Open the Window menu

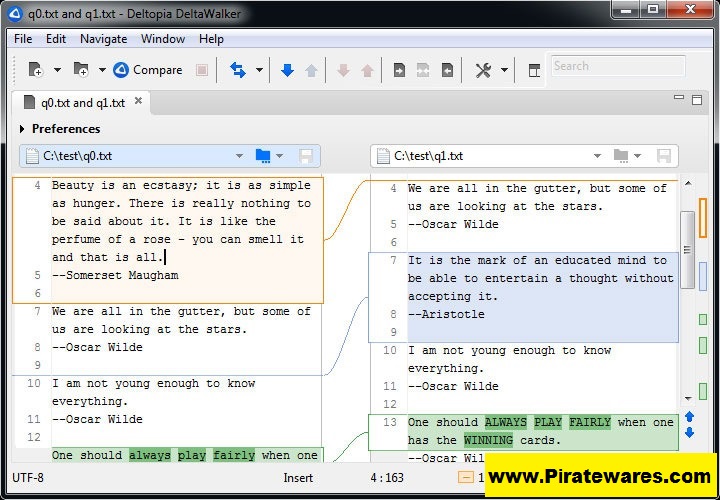coord(162,39)
